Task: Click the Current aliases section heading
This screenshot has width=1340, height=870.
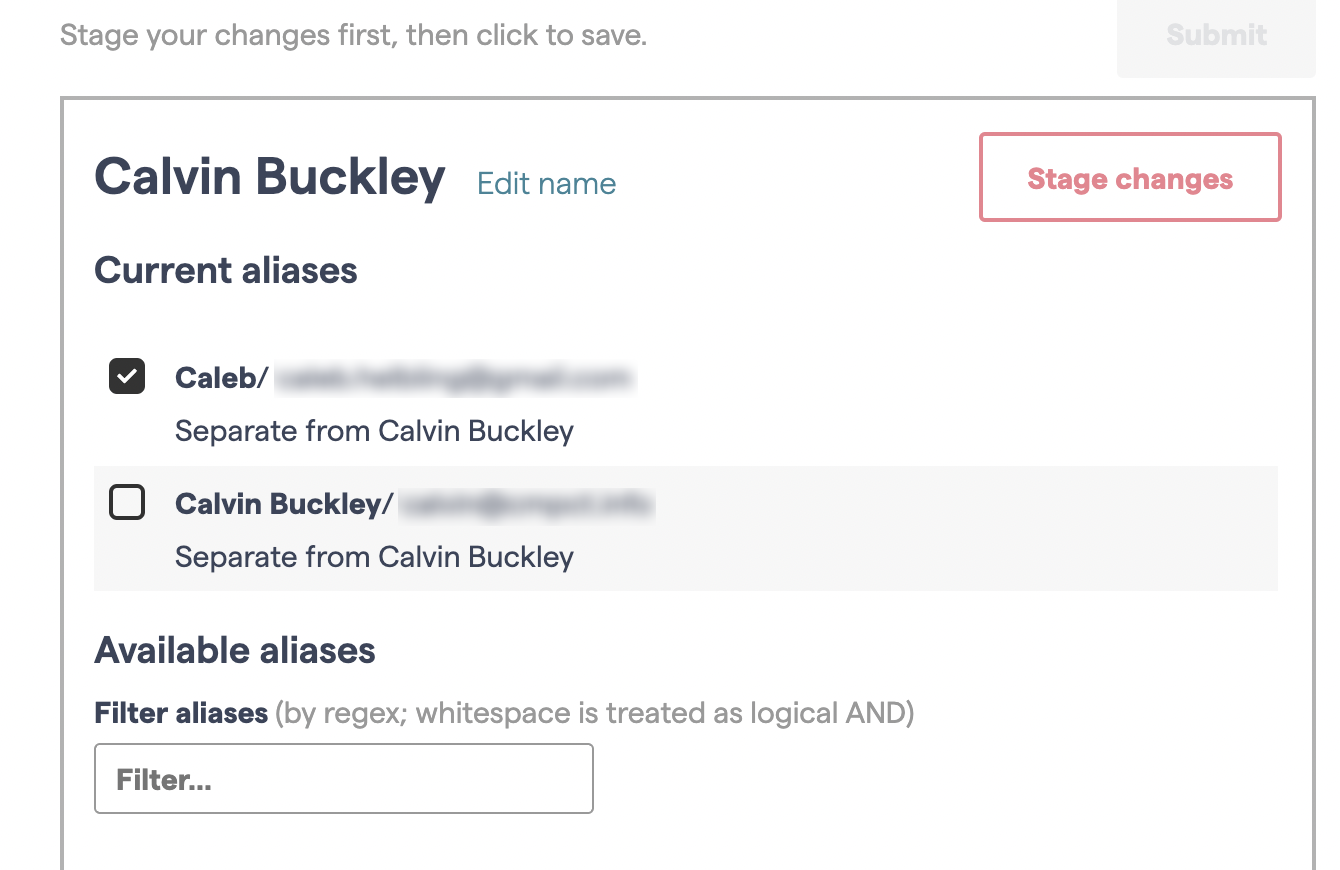Action: pos(225,269)
